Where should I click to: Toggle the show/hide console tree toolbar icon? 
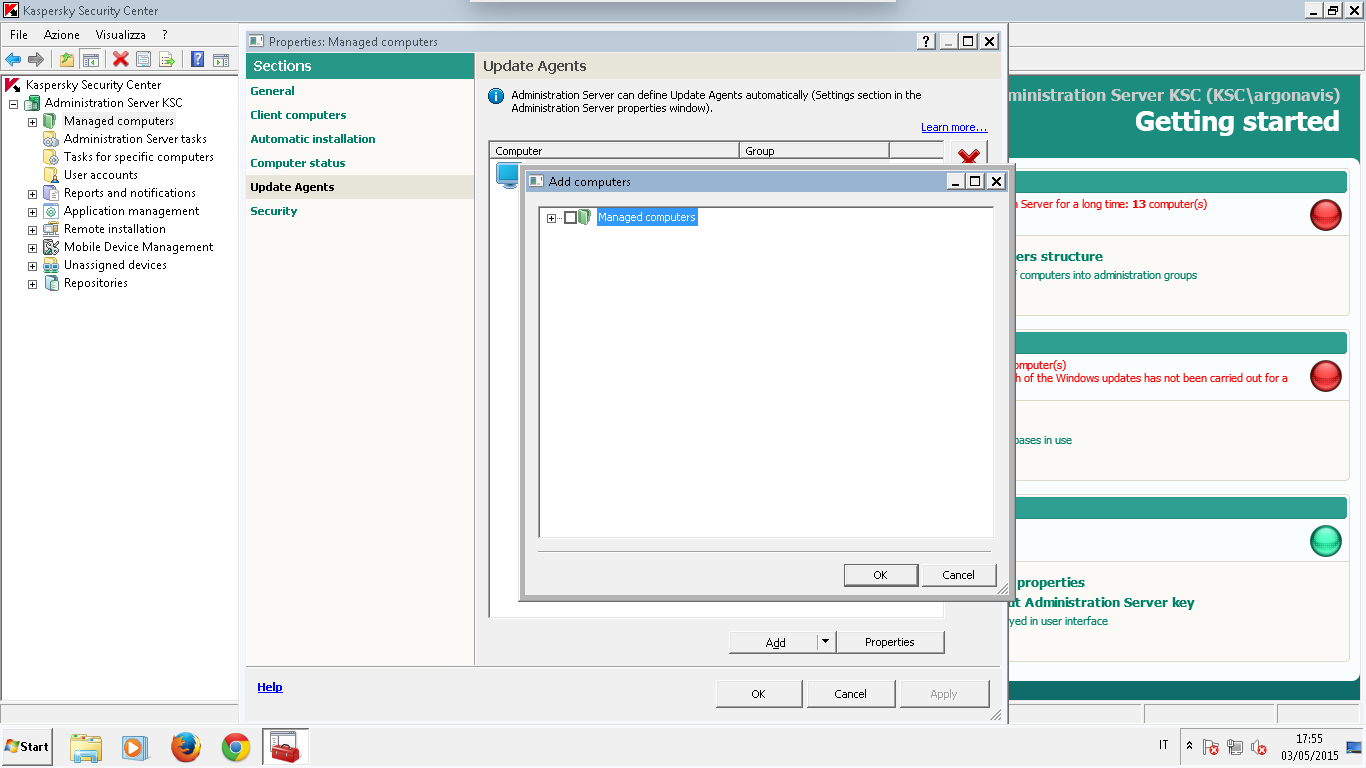click(x=90, y=59)
